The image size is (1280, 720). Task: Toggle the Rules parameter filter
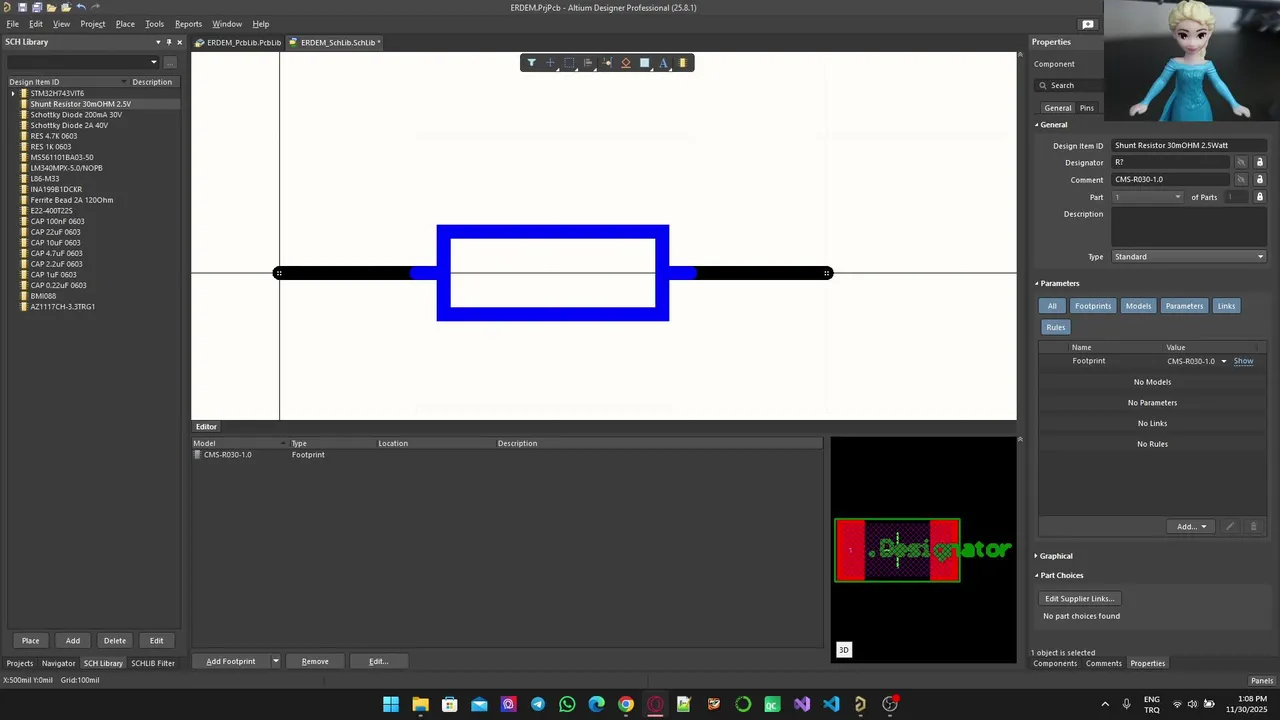pos(1056,327)
